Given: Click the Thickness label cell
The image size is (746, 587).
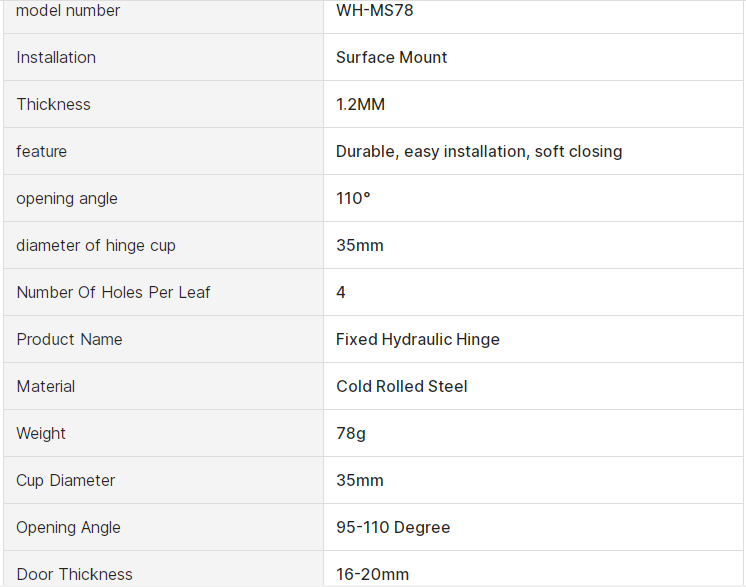Looking at the screenshot, I should click(x=53, y=104).
